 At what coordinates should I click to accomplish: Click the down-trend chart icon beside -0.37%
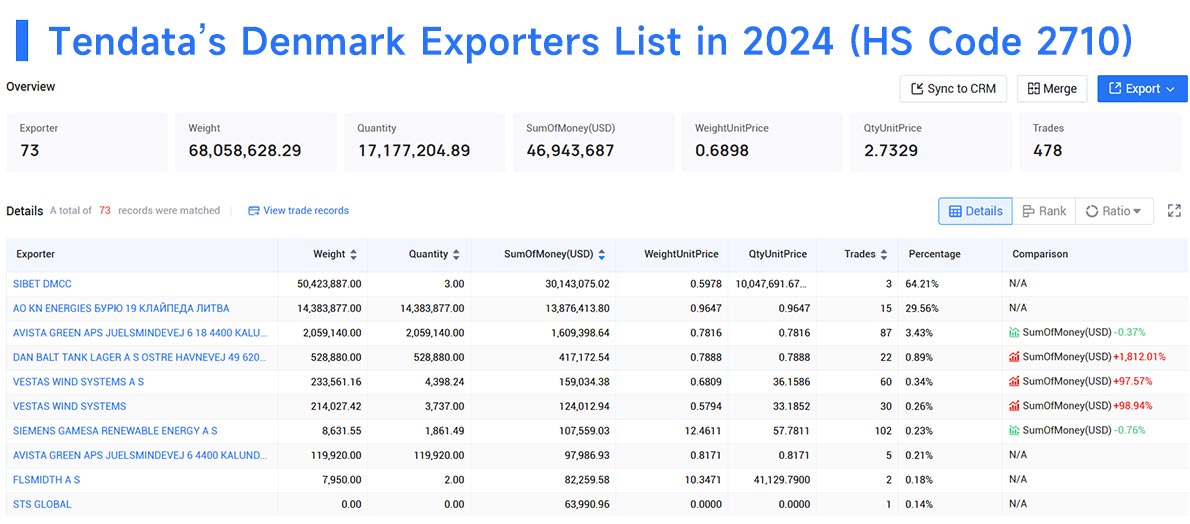tap(1015, 333)
